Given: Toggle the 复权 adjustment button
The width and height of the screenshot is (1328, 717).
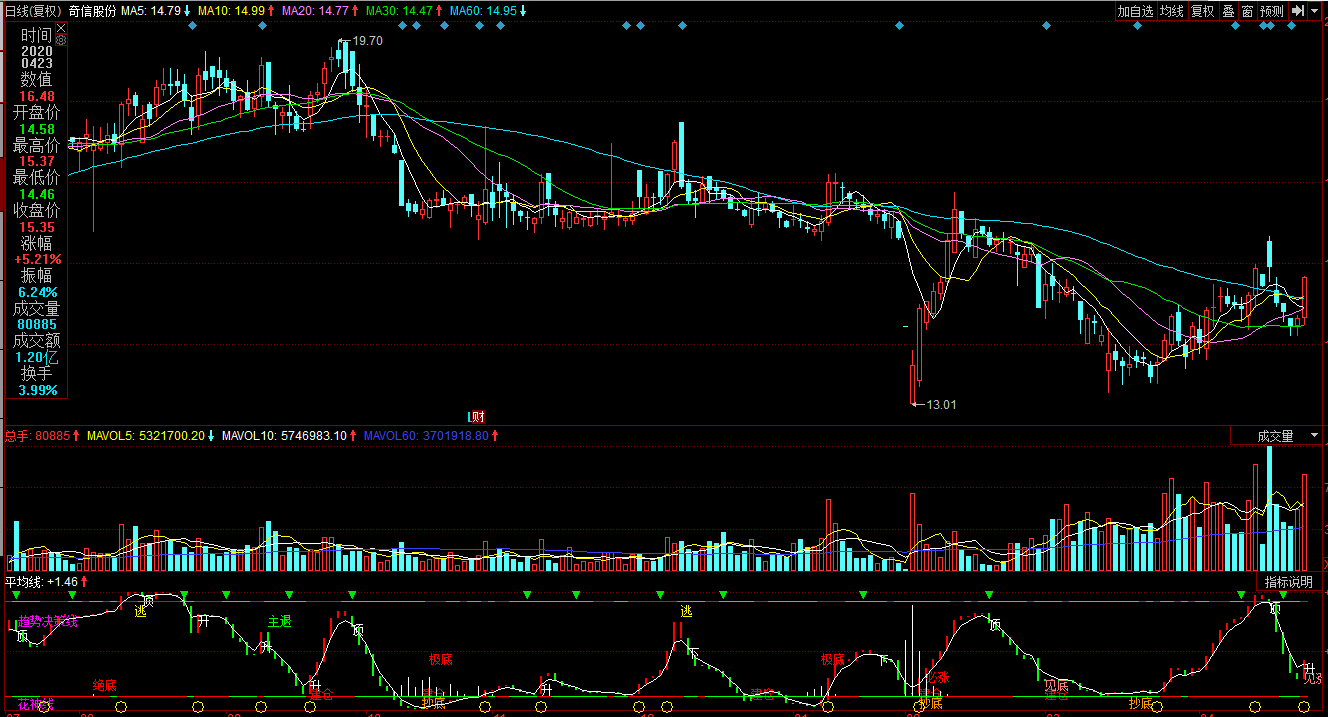Looking at the screenshot, I should (x=1202, y=11).
